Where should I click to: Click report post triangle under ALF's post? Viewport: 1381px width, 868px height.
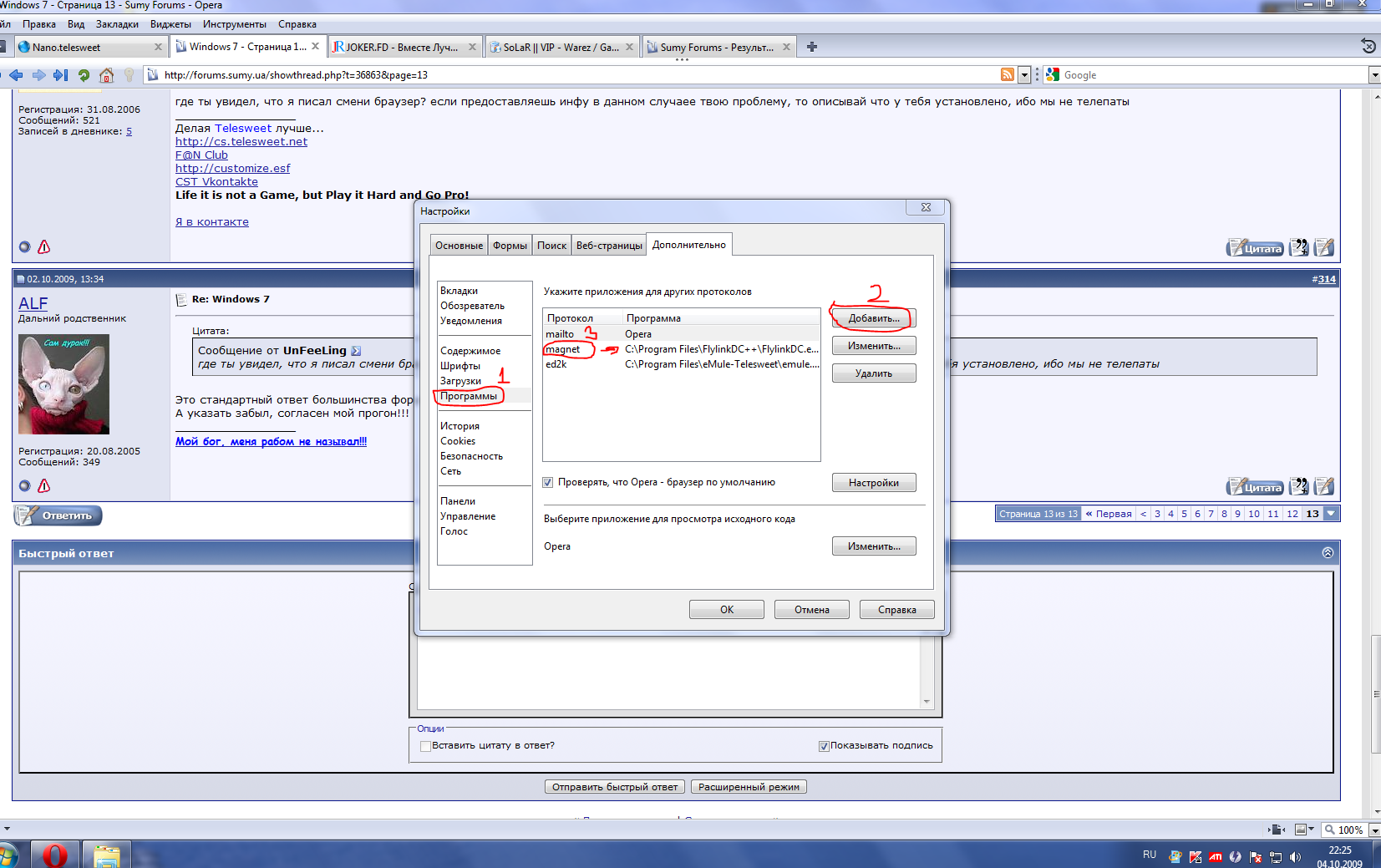pyautogui.click(x=44, y=485)
